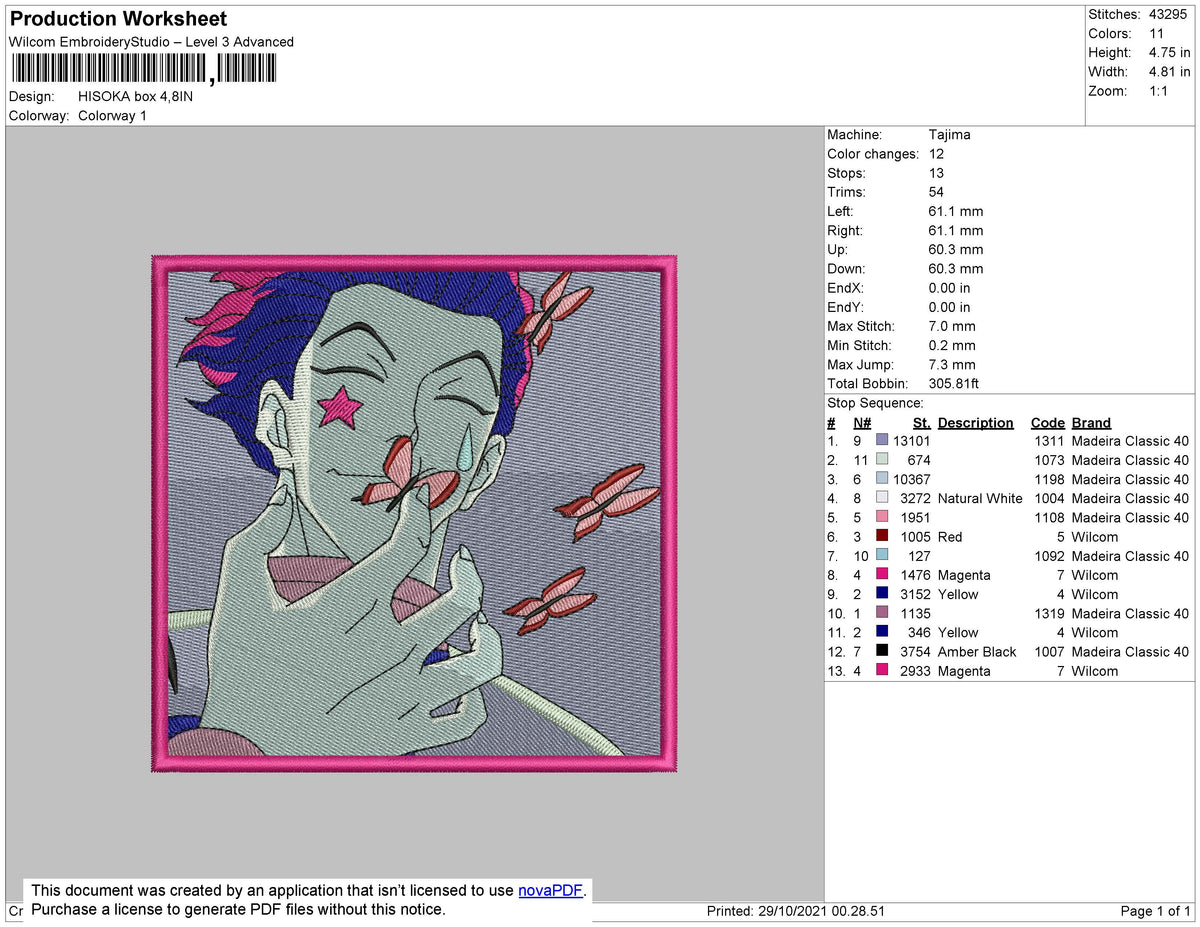The image size is (1200, 927).
Task: Click the Colorway 1 label
Action: 112,115
